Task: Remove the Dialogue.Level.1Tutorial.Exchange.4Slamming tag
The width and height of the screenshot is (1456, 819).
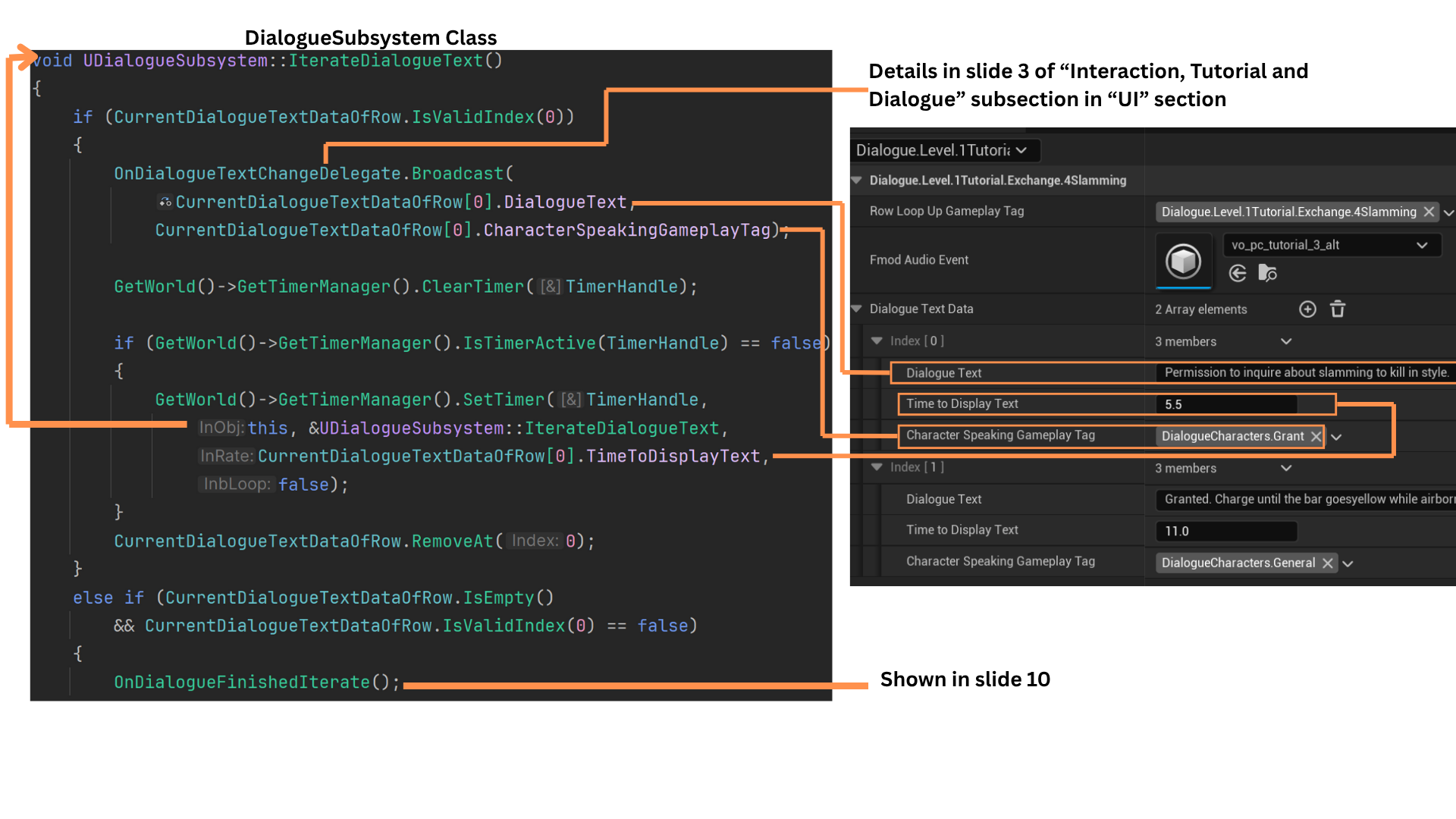Action: click(1429, 212)
